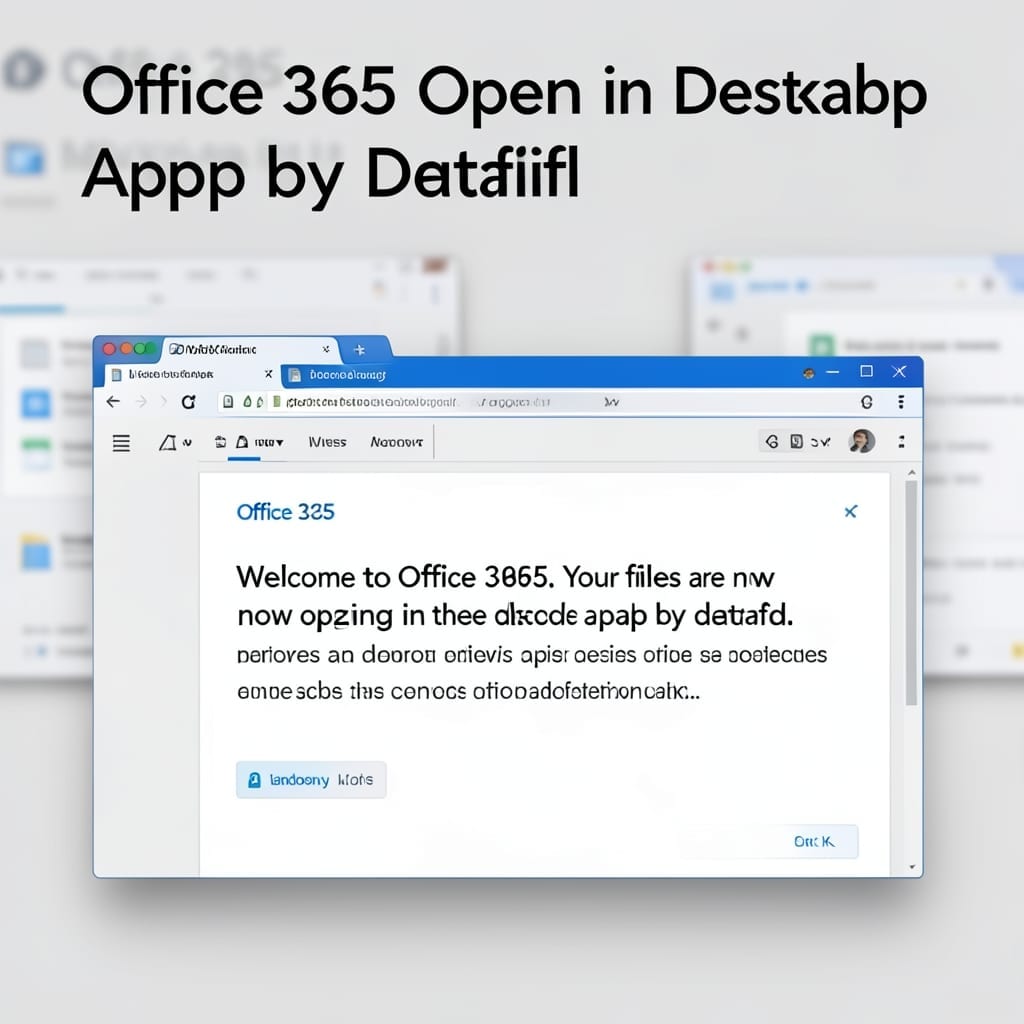1024x1024 pixels.
Task: Click the line "Welcome to Office 3865. Your fiiles are nw"
Action: tap(505, 577)
